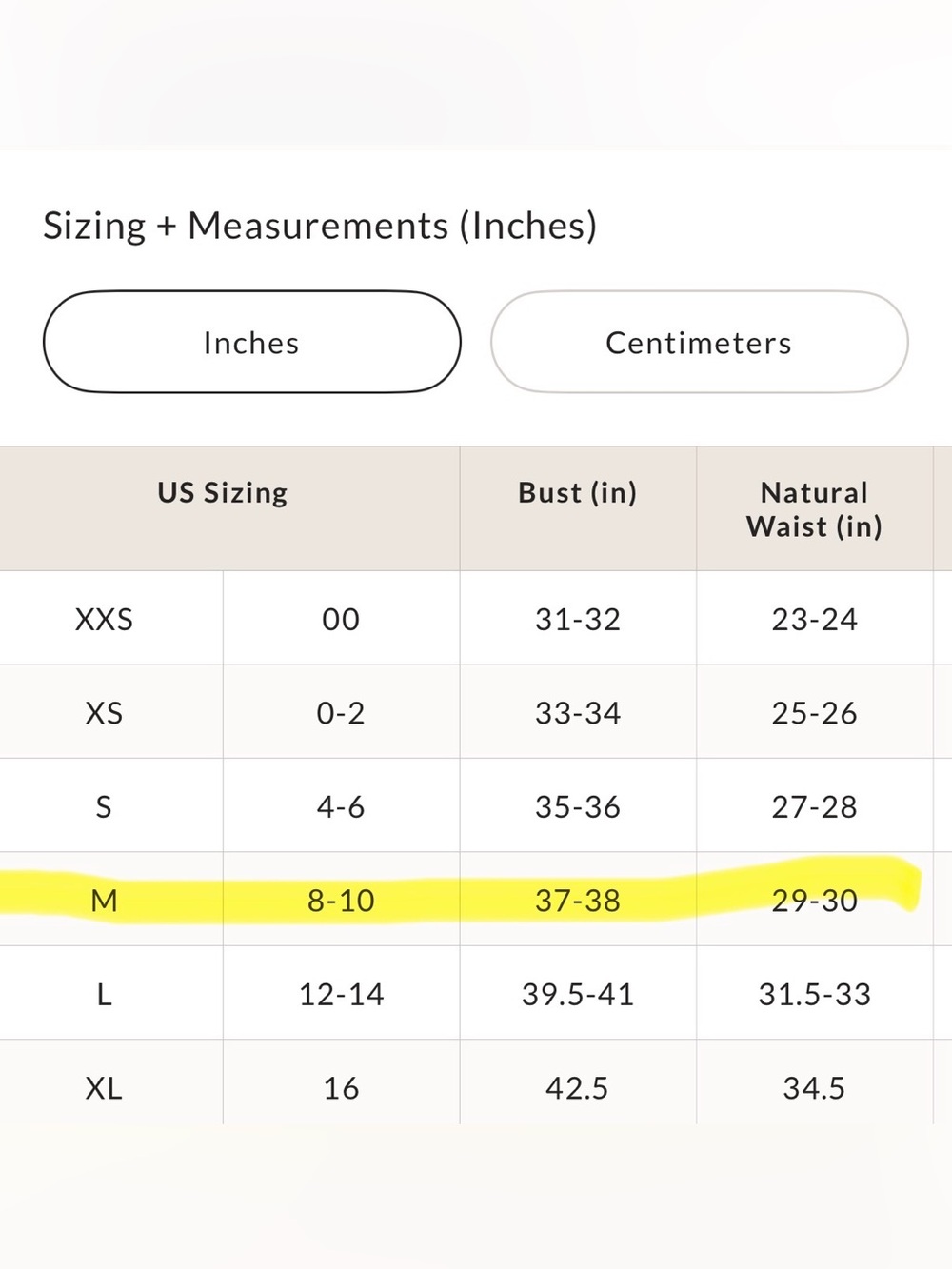This screenshot has width=952, height=1269.
Task: Click the 00 numeric size cell
Action: pos(341,620)
